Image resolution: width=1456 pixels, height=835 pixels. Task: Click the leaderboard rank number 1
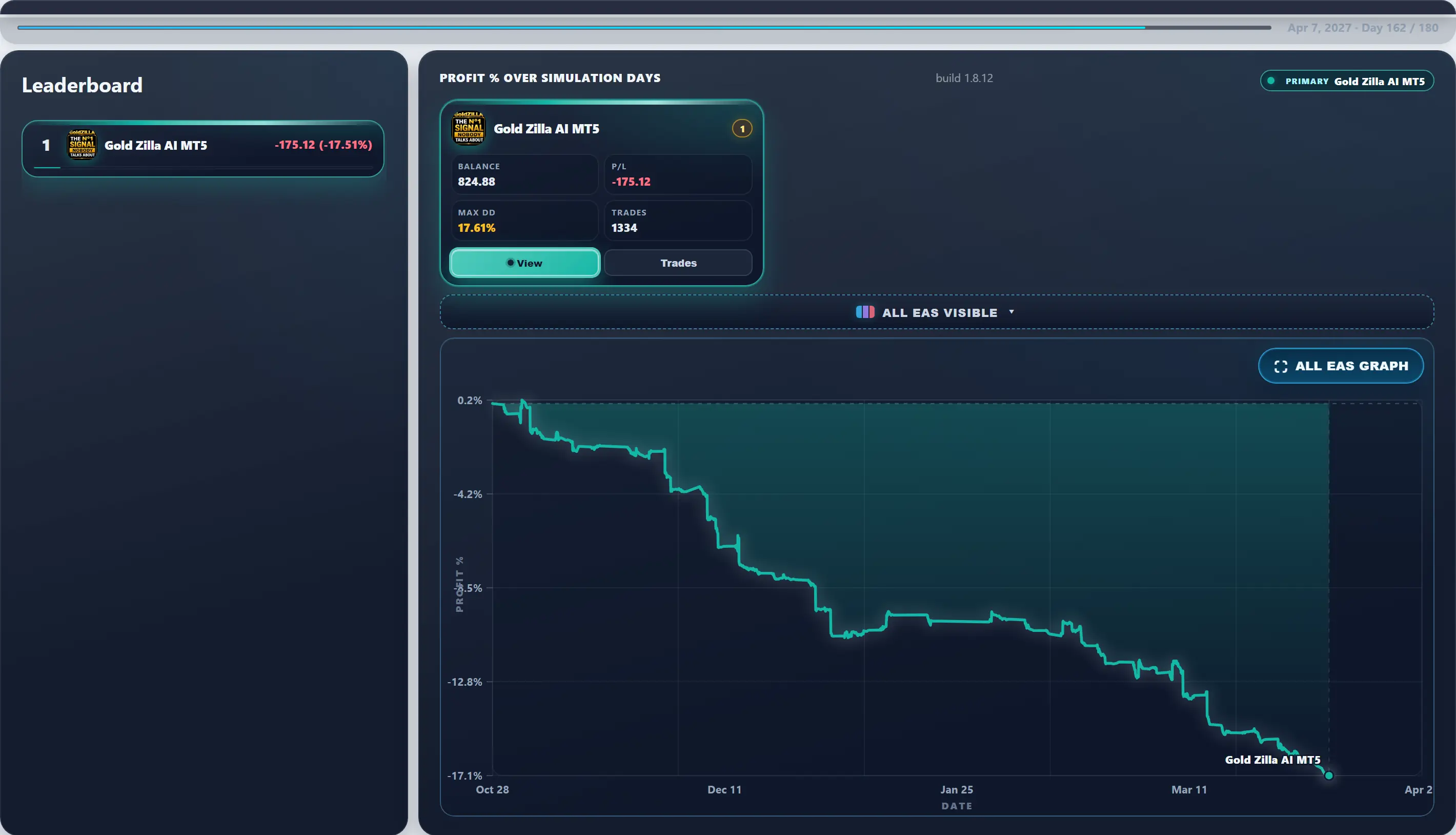[46, 145]
